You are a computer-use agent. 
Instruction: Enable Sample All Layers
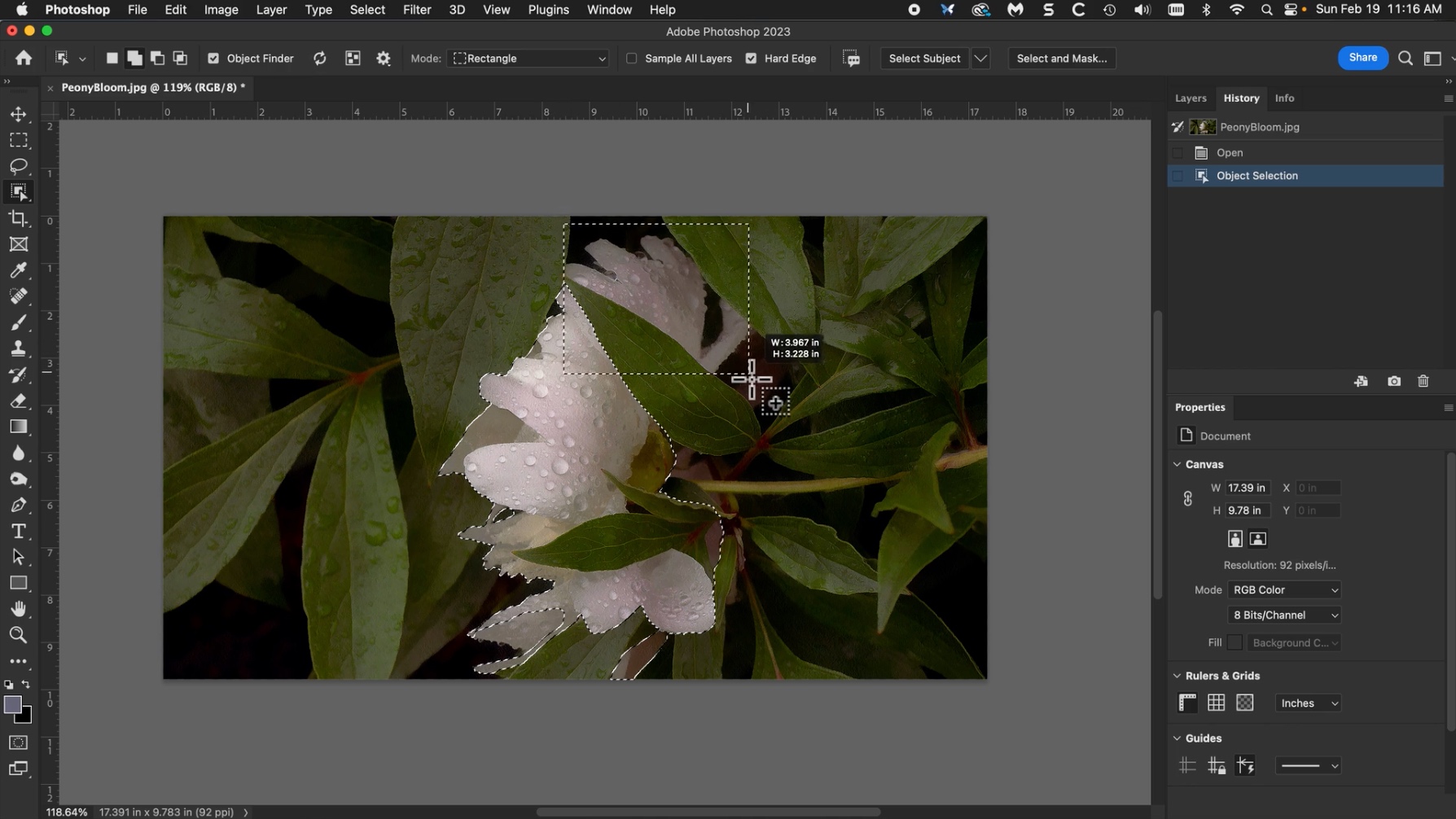(x=632, y=59)
